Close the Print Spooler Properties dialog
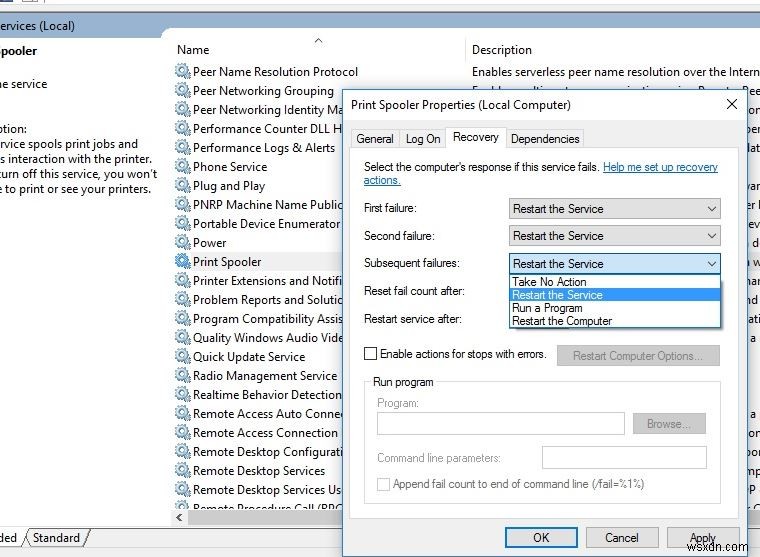The height and width of the screenshot is (557, 760). pyautogui.click(x=732, y=104)
